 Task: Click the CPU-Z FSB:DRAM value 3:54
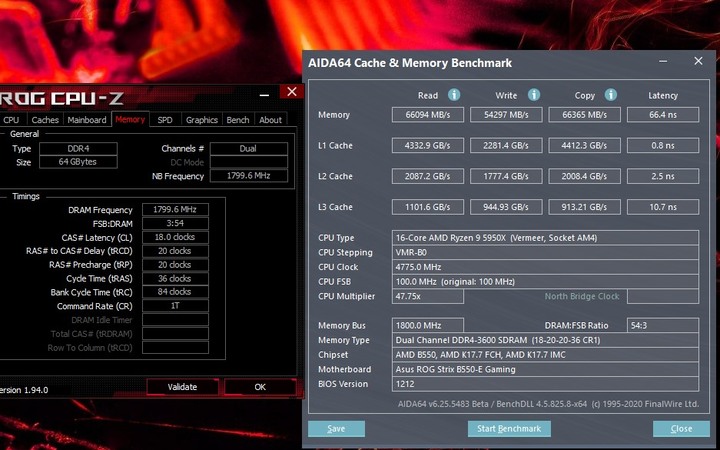(175, 223)
